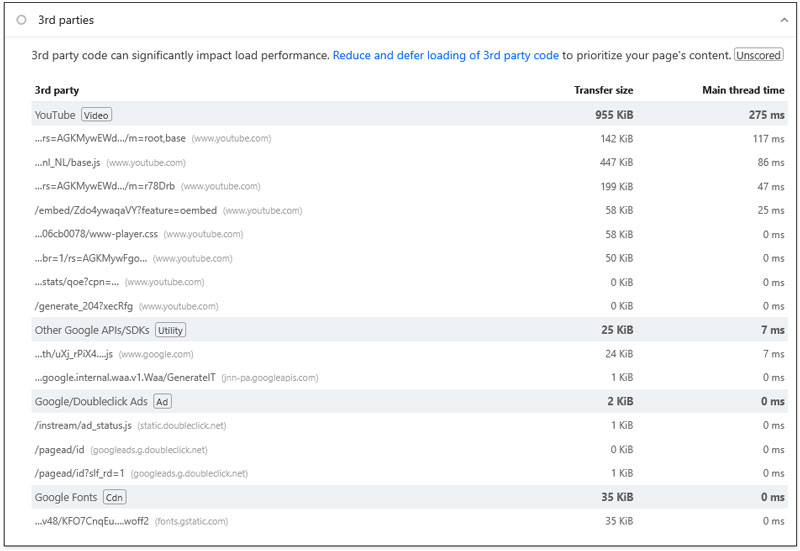Click the 275 ms YouTube main thread time
This screenshot has width=800, height=551.
click(766, 115)
